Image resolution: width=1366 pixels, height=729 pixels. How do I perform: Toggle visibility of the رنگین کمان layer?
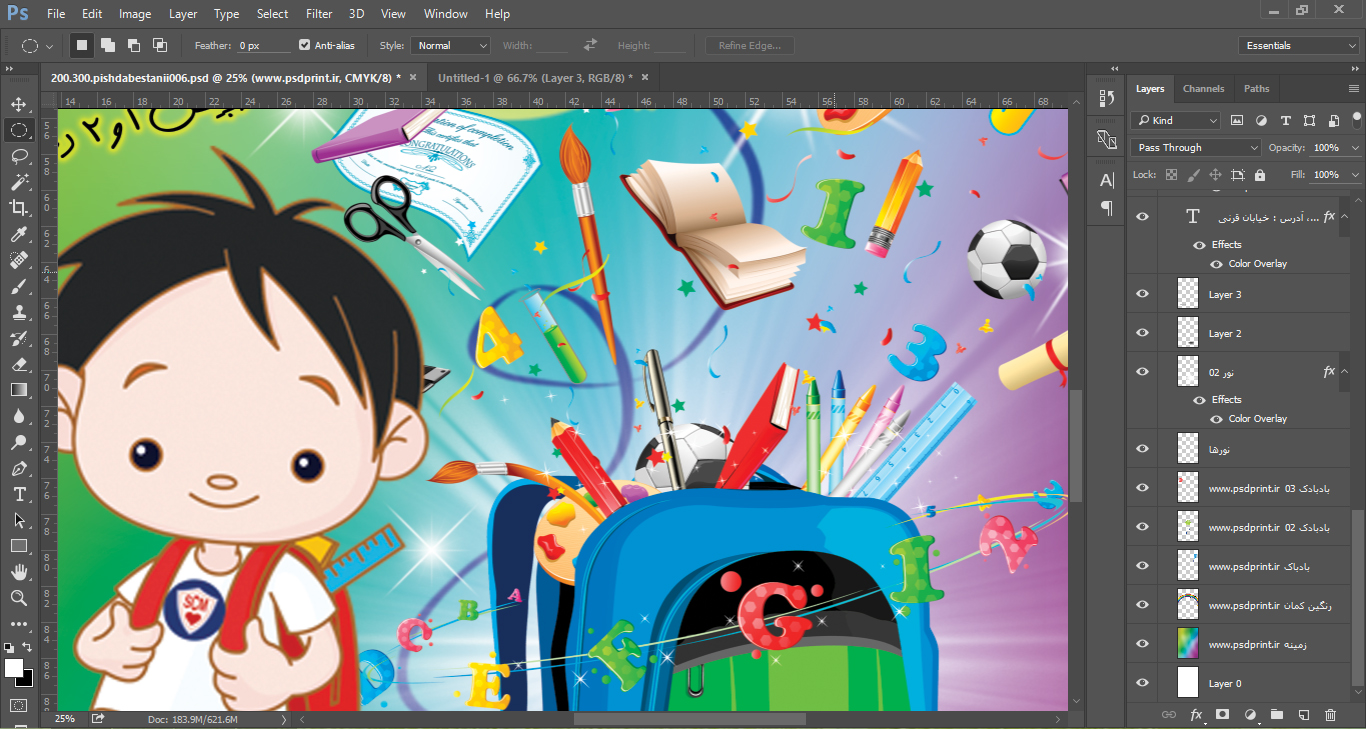[1143, 605]
